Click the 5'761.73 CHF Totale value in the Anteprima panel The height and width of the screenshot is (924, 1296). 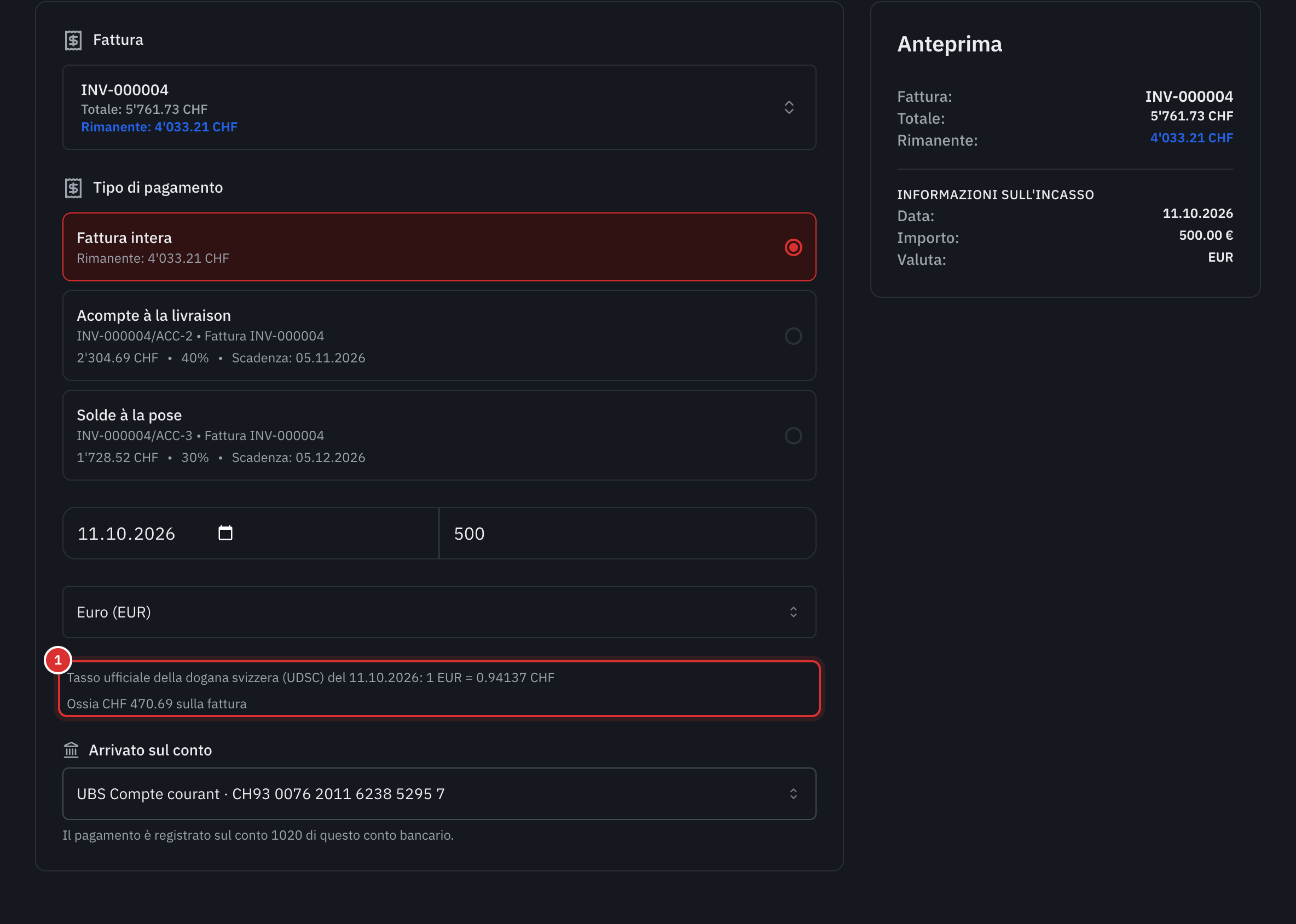click(x=1192, y=116)
